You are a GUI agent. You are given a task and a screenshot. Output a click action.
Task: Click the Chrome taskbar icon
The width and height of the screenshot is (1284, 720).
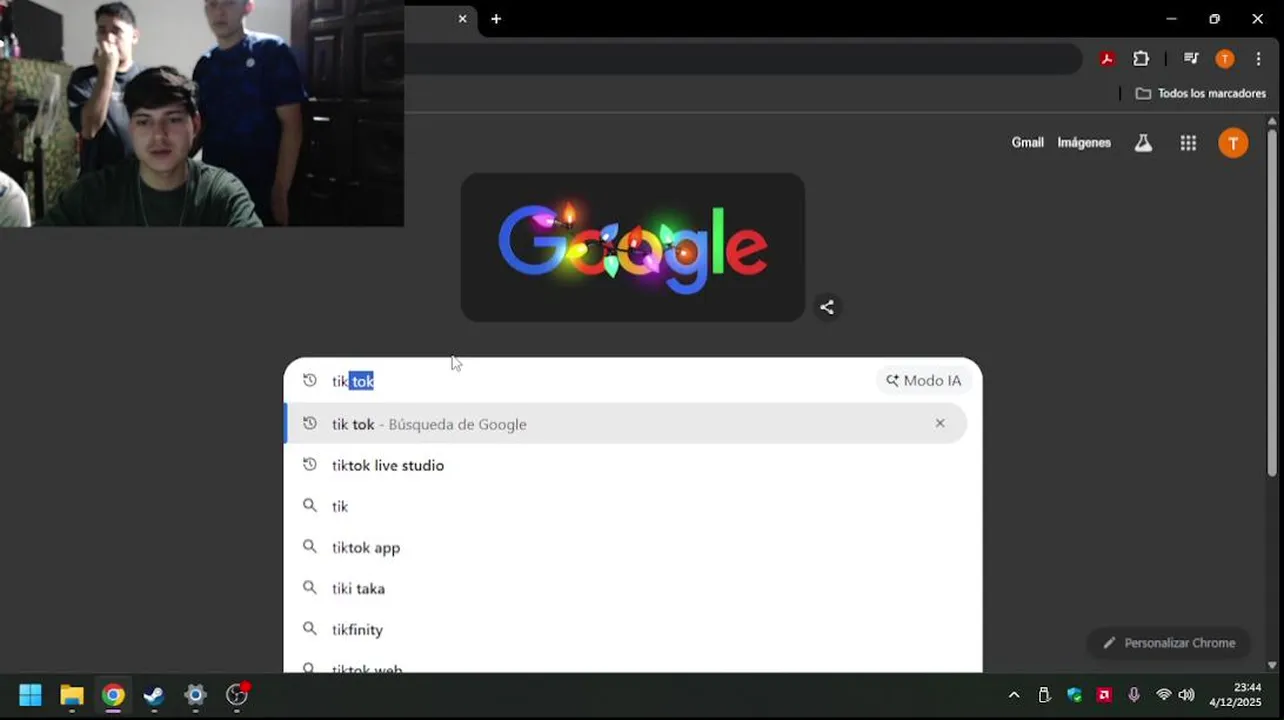pos(113,695)
